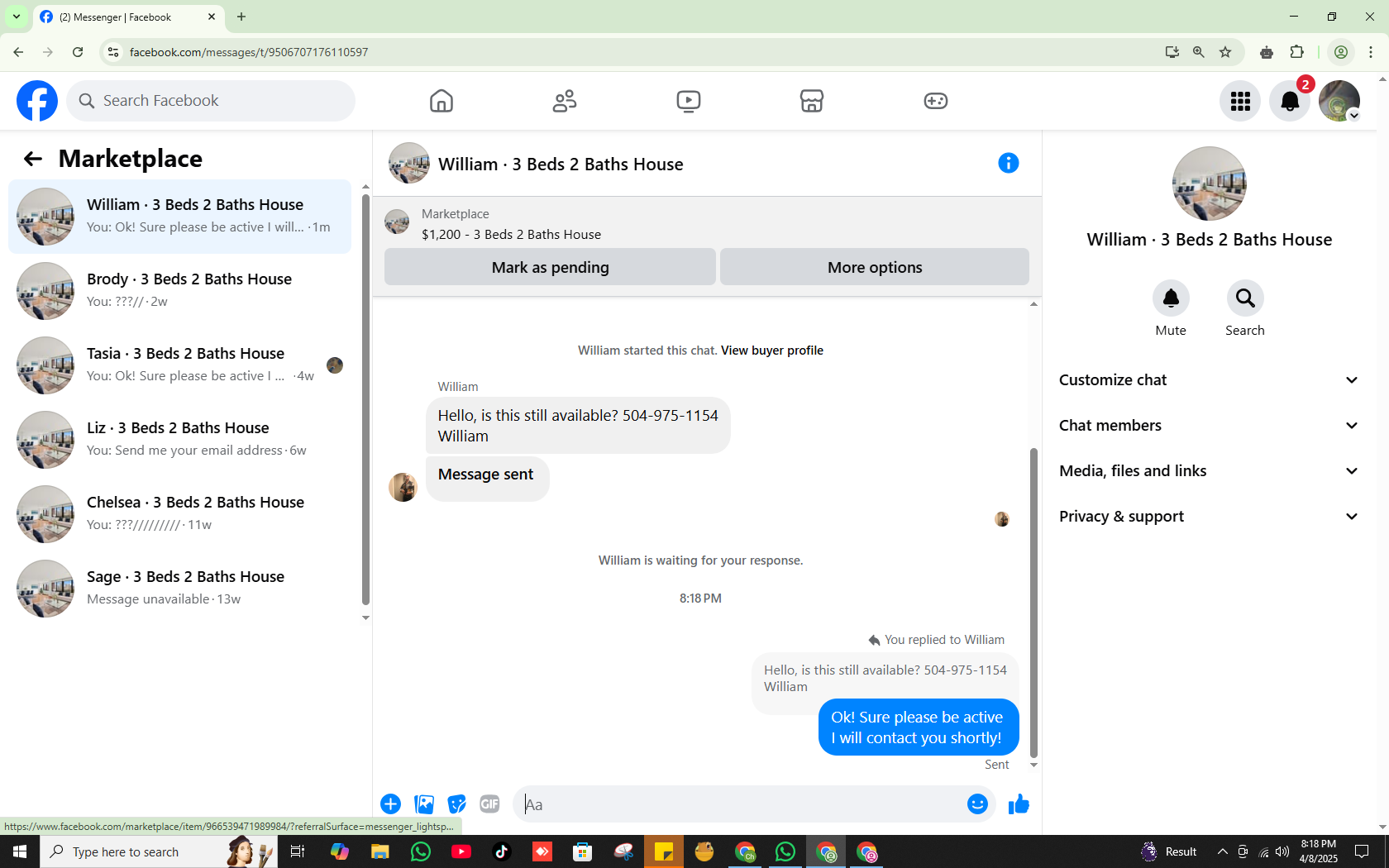Open Notifications bell with 2 badge

pyautogui.click(x=1290, y=101)
